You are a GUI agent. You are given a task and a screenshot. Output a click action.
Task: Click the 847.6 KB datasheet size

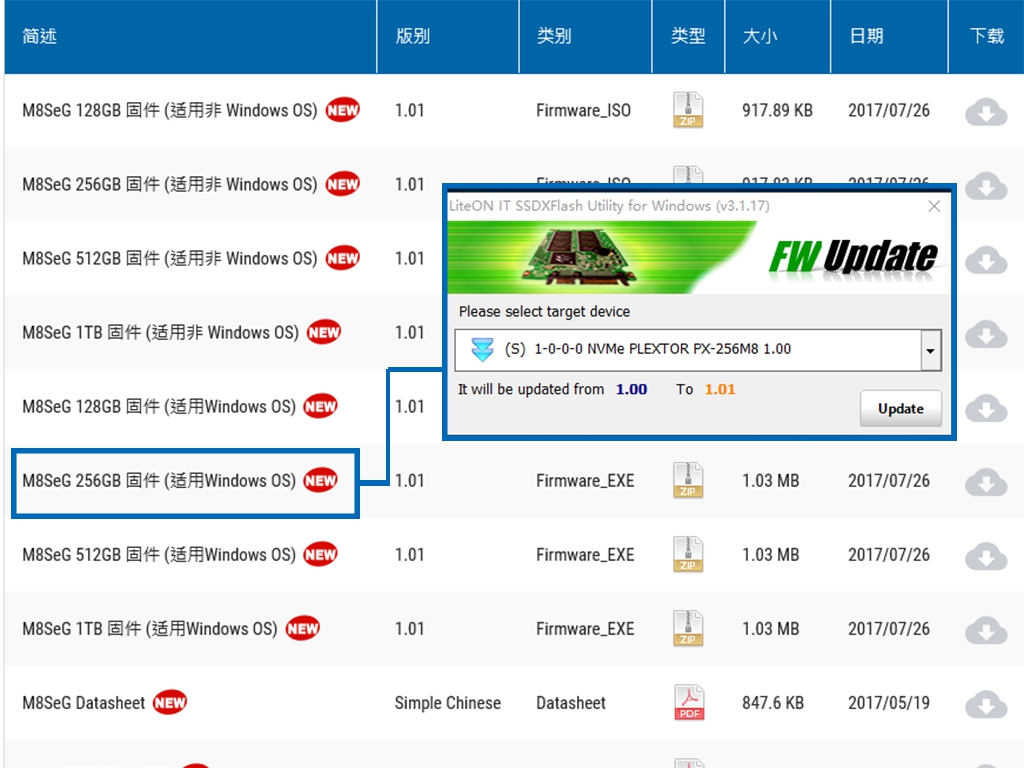coord(773,703)
